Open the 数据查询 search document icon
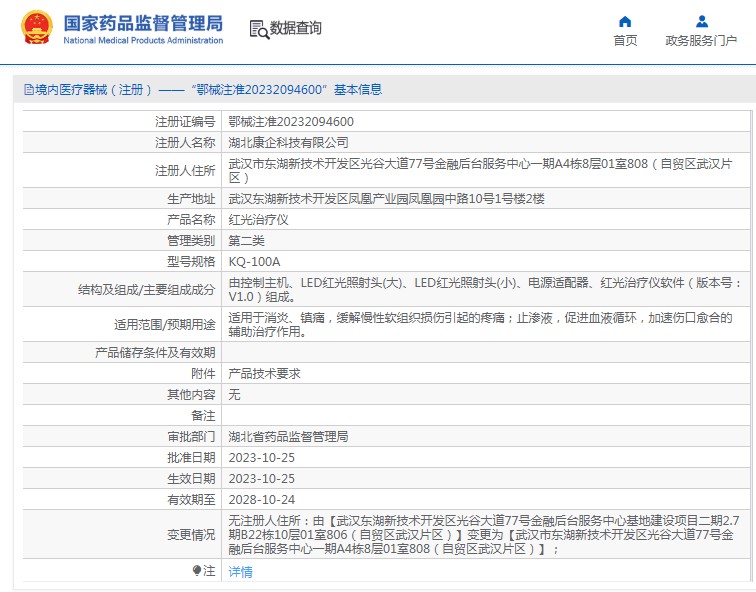The width and height of the screenshot is (756, 592). point(259,29)
